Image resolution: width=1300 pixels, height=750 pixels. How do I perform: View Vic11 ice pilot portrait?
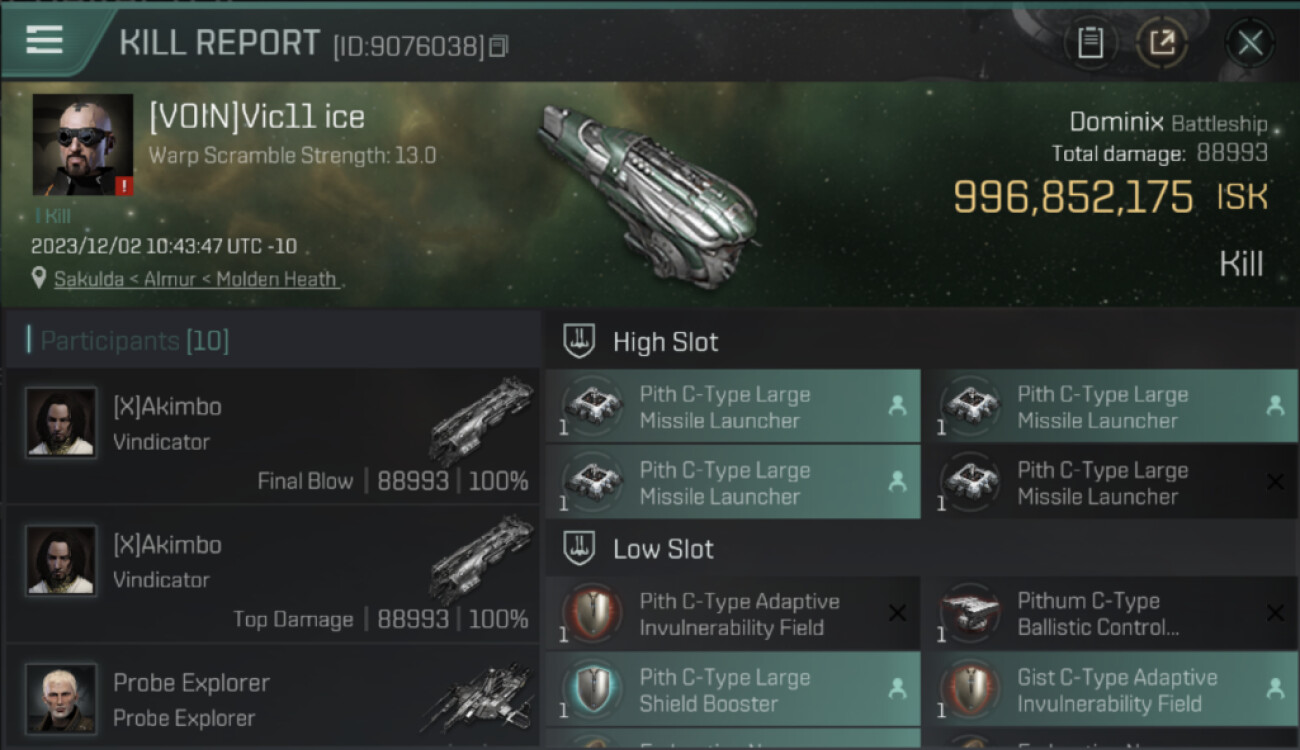click(x=83, y=145)
